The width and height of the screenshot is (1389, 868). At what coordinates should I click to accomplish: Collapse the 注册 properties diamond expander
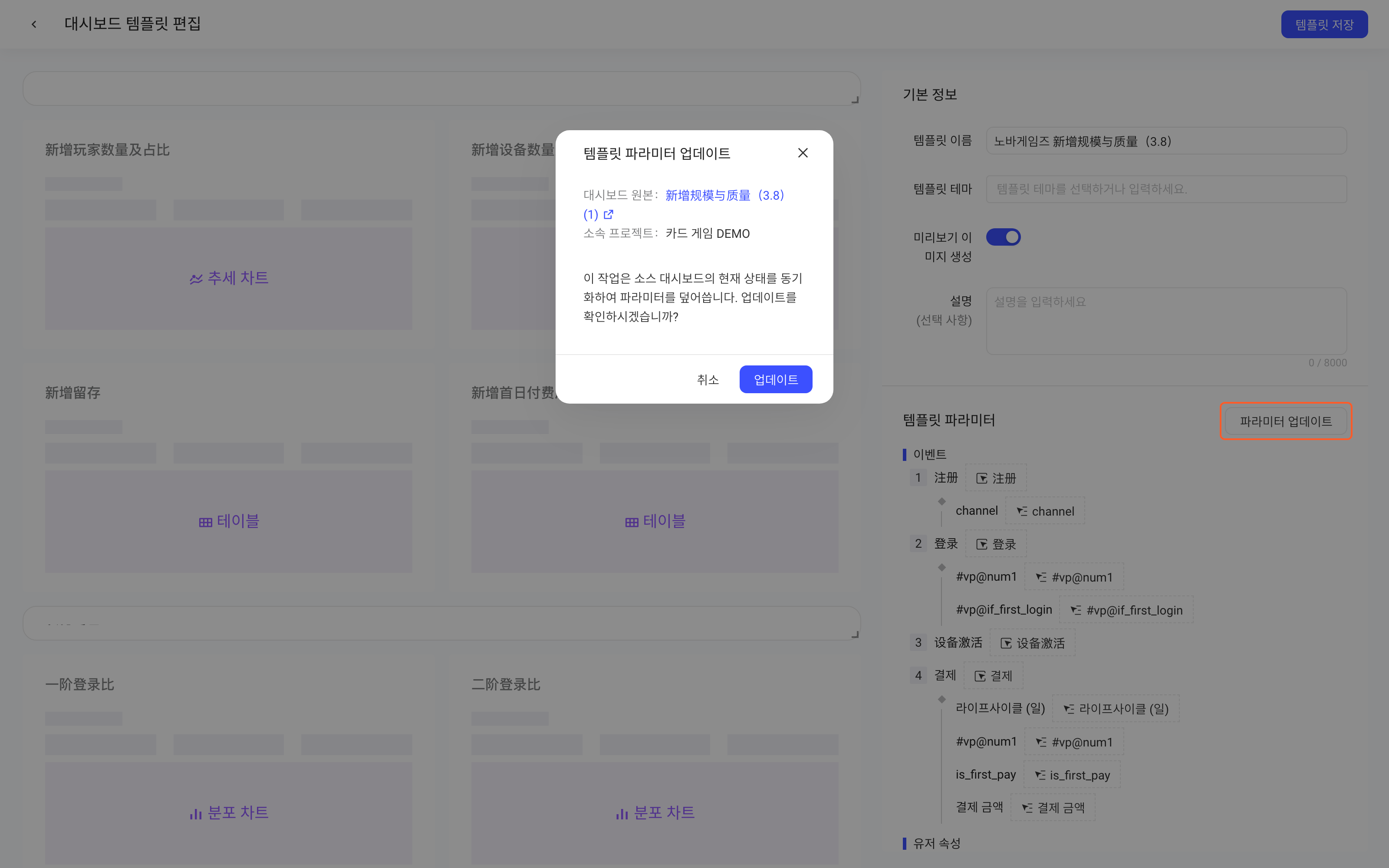pyautogui.click(x=942, y=501)
